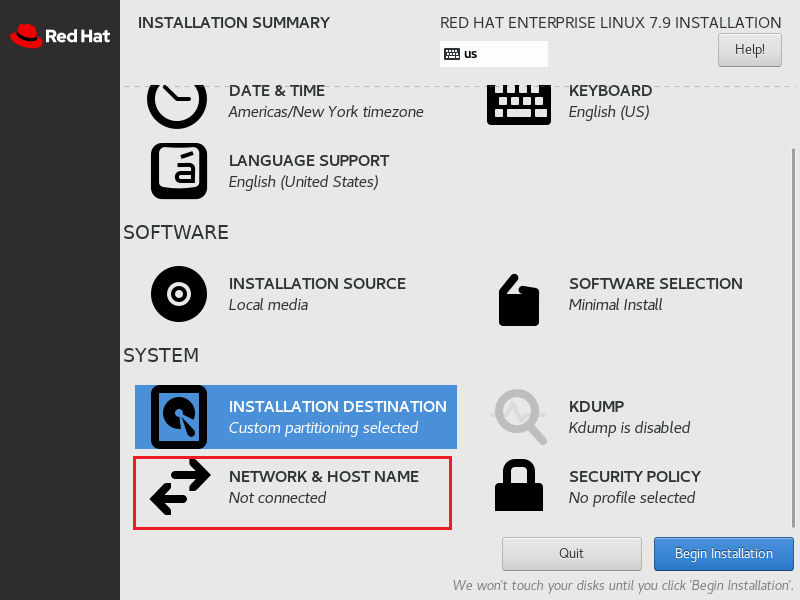Click the vertical scrollbar of the summary
800x600 pixels.
(793, 338)
